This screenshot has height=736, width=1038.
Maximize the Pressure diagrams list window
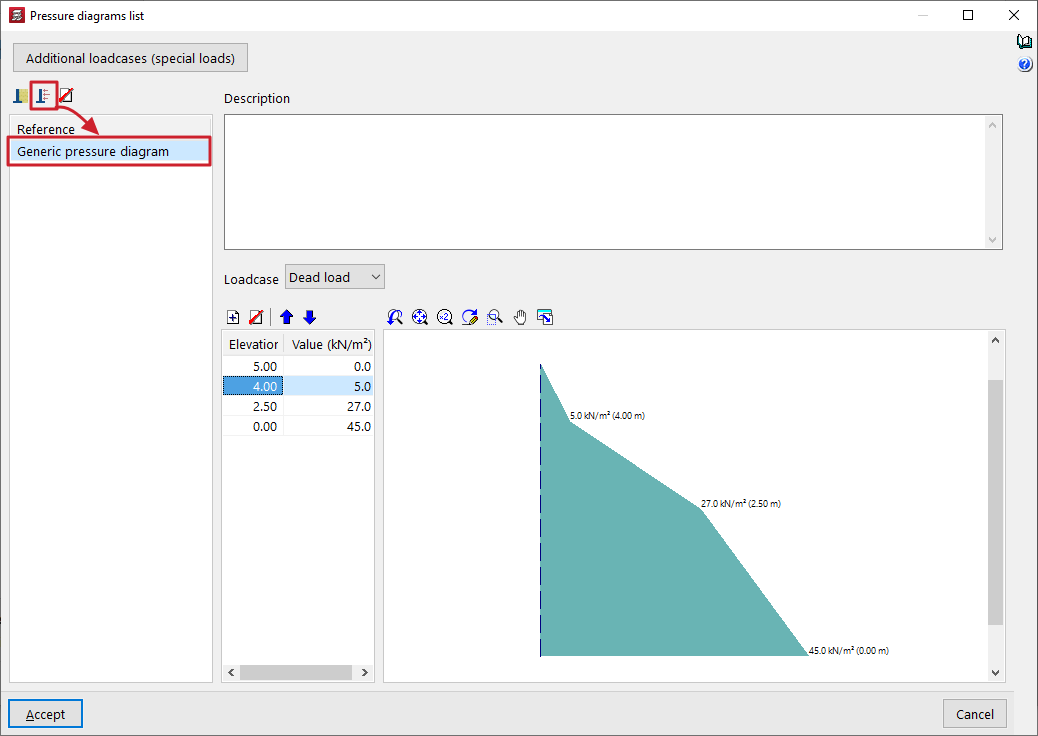(x=968, y=15)
